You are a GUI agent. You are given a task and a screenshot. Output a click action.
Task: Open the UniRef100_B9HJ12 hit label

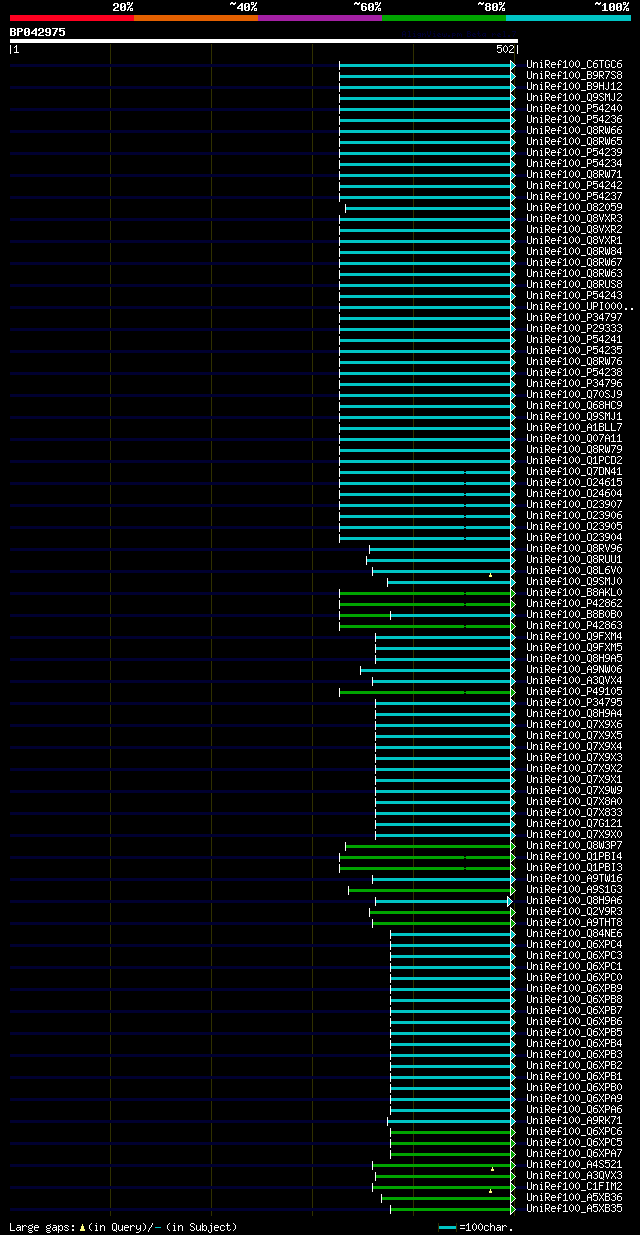(x=574, y=86)
